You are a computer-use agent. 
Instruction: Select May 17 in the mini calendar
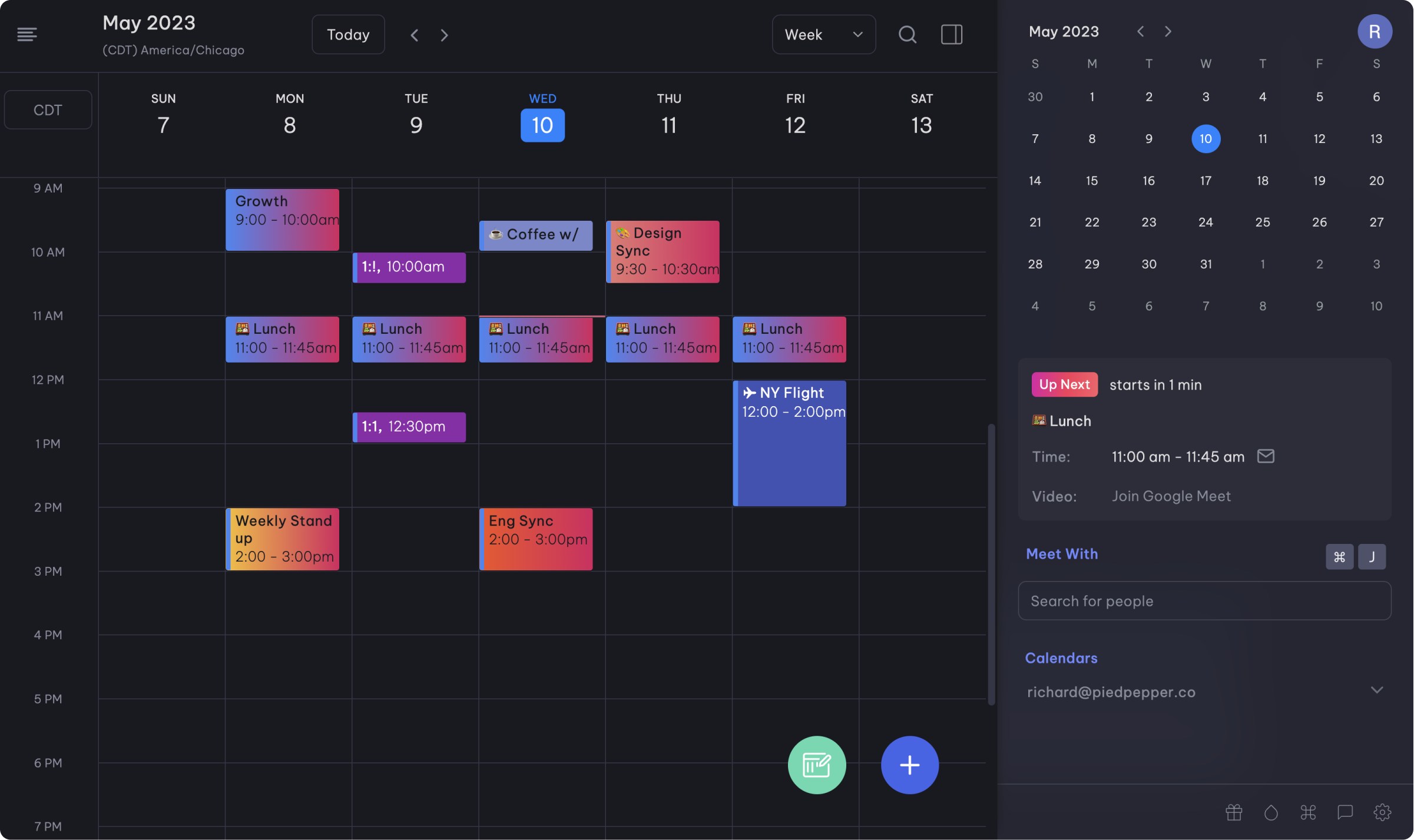1206,181
